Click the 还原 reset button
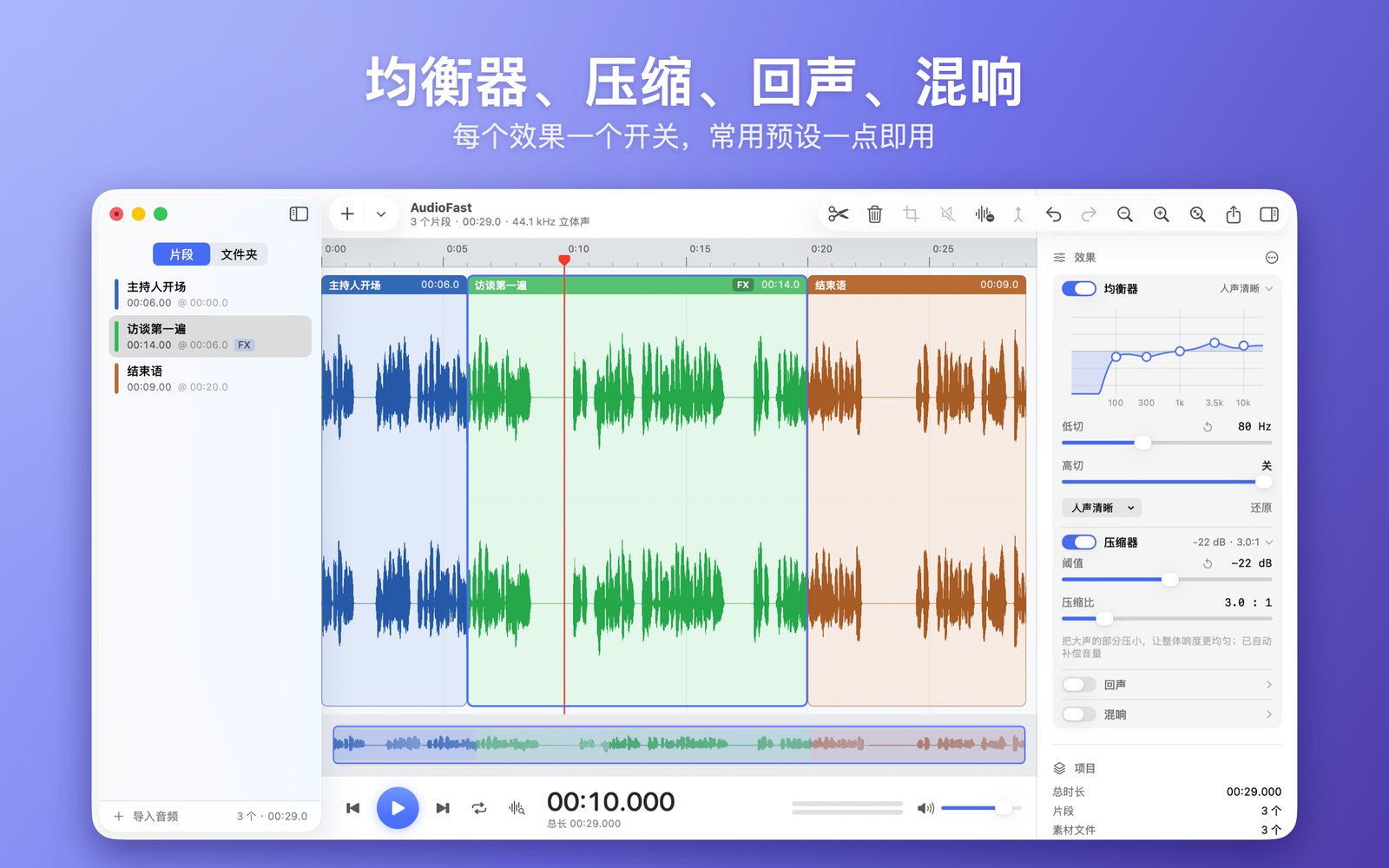Screen dimensions: 1389x868 click(1261, 508)
